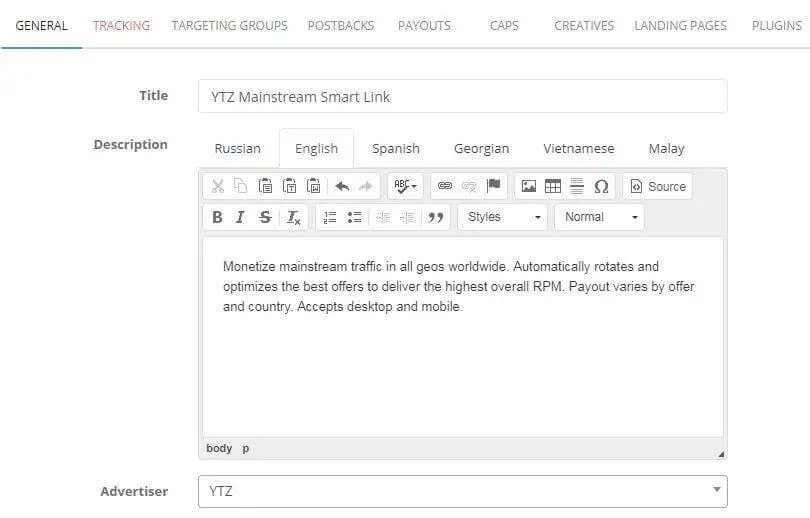Click the strikethrough icon

coord(265,217)
